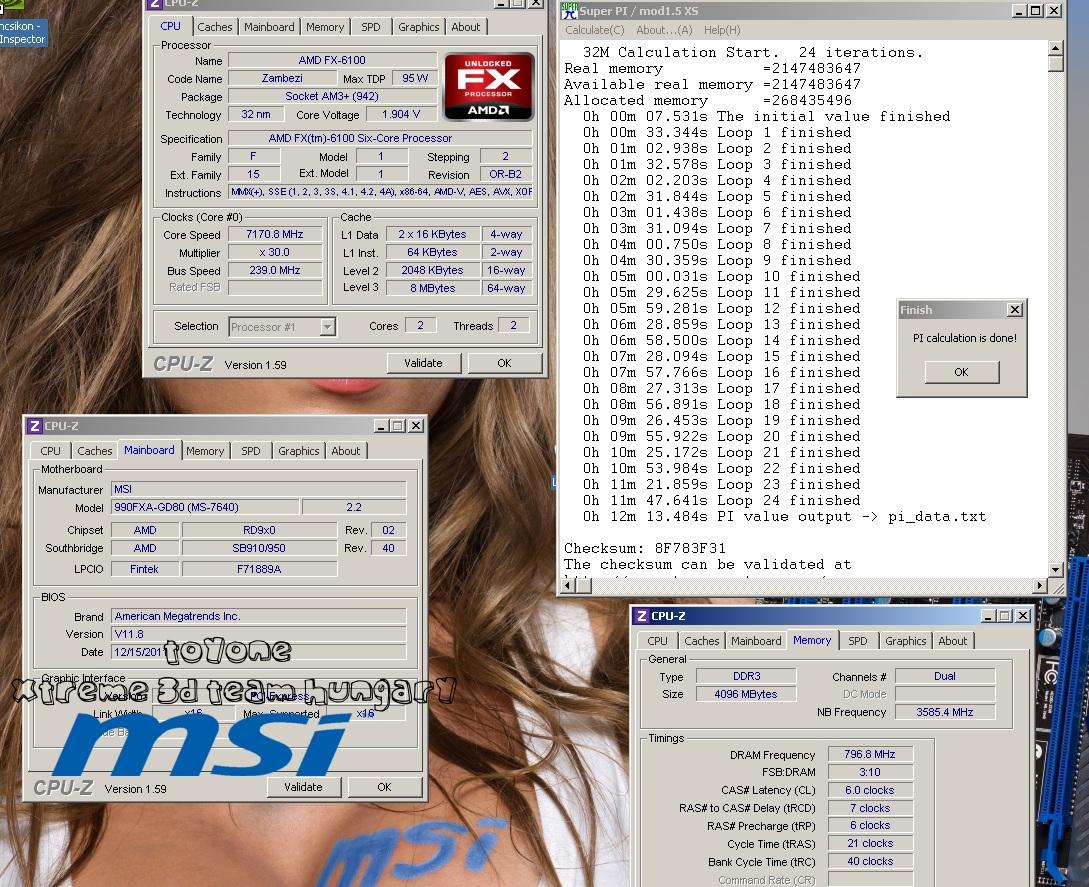Click the Checksum line 8F783F31

pyautogui.click(x=645, y=548)
